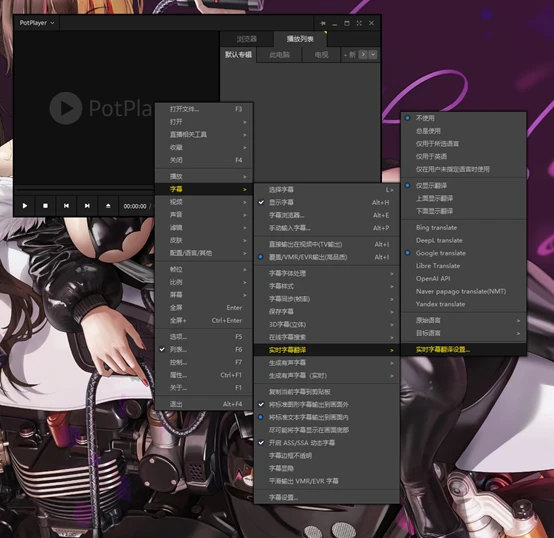The height and width of the screenshot is (538, 554).
Task: Expand the 保存字幕 submenu
Action: (327, 312)
